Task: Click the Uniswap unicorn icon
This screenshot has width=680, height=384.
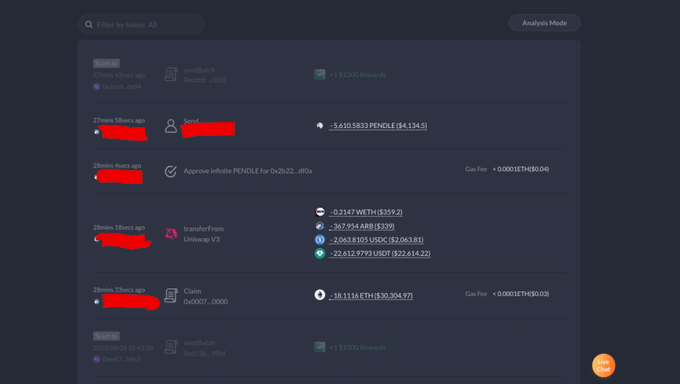Action: 171,233
